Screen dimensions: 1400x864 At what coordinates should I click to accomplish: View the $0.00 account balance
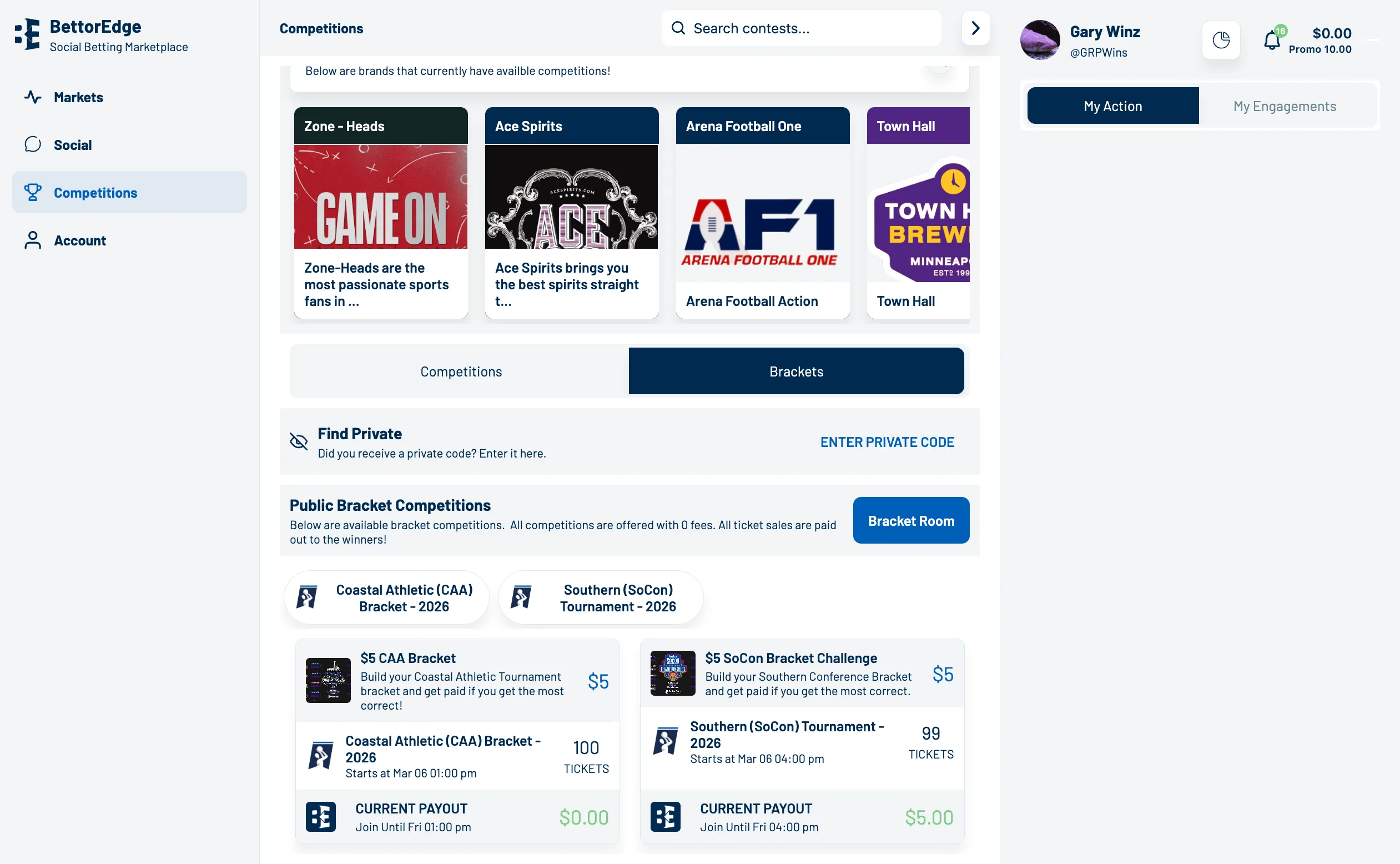[1332, 33]
